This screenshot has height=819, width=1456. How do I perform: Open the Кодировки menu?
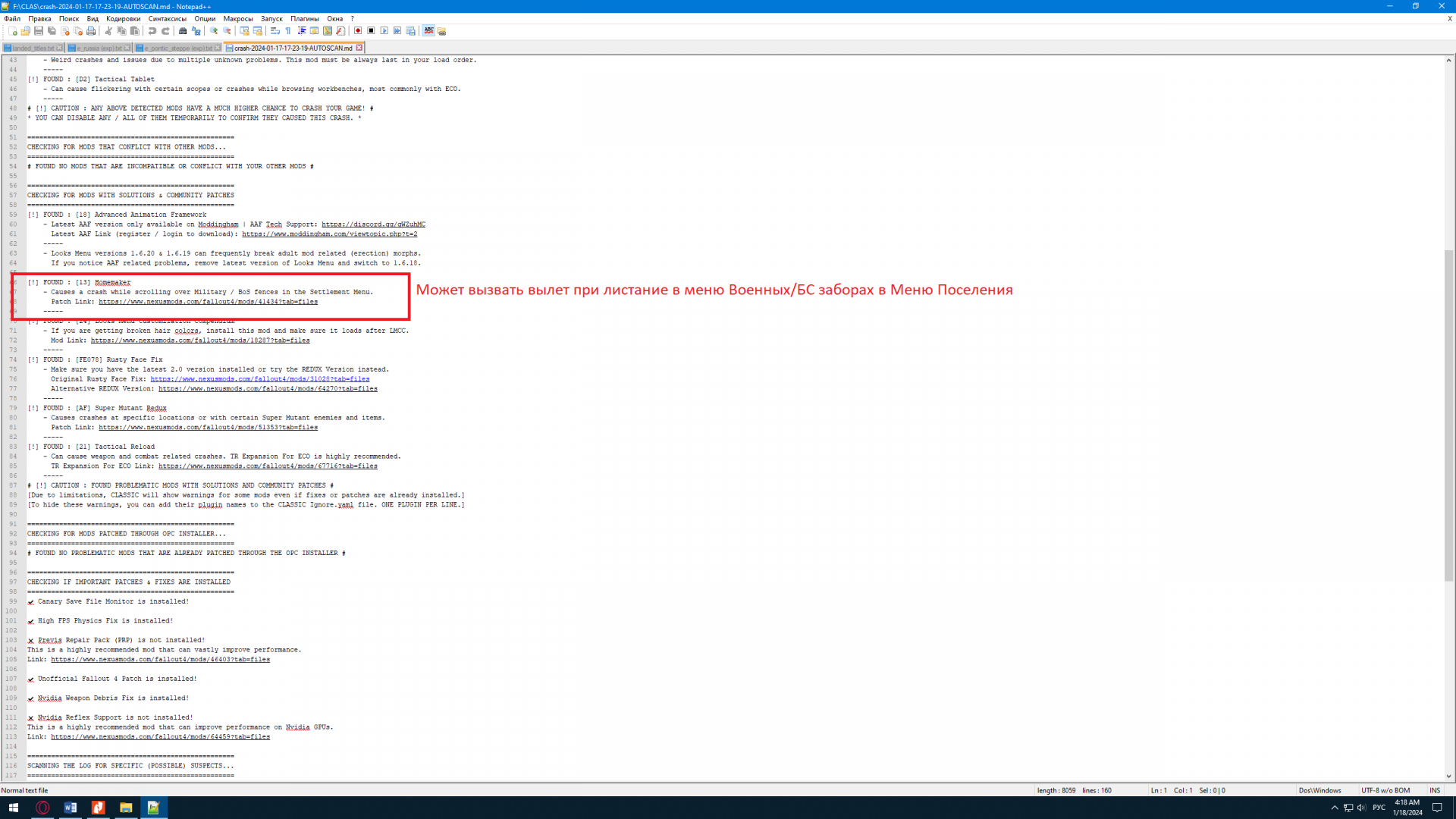(x=123, y=19)
